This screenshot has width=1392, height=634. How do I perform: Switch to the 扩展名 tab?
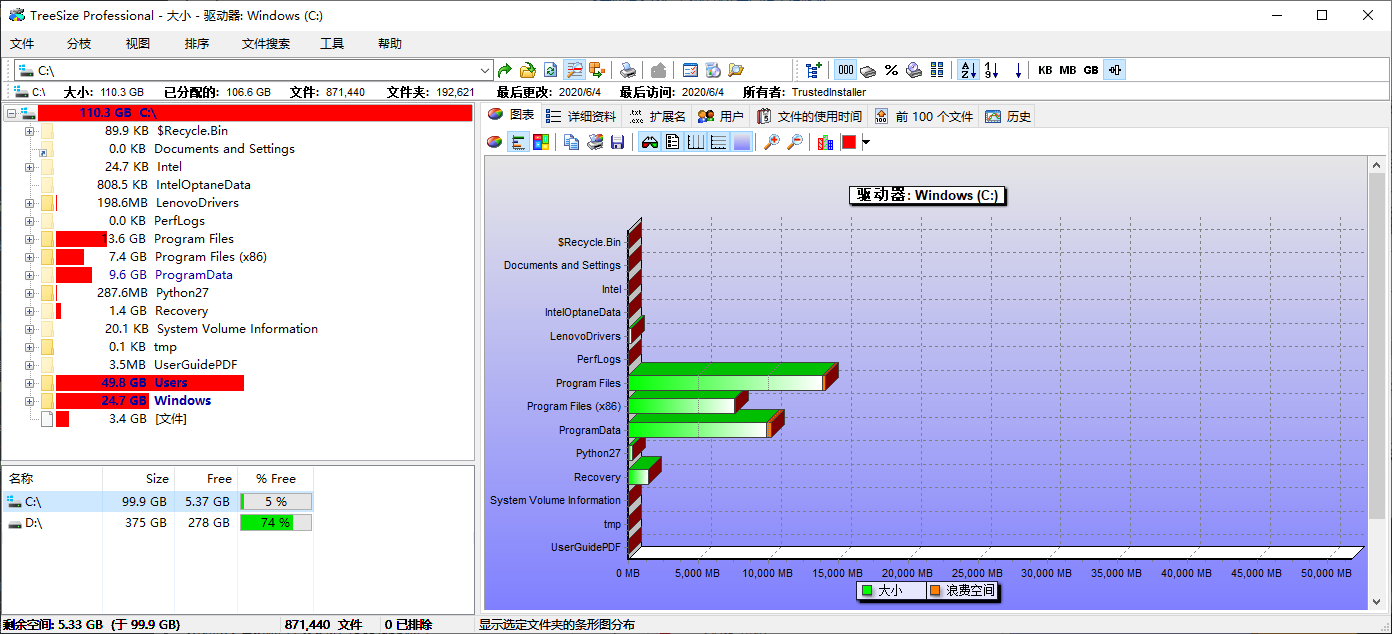pyautogui.click(x=657, y=116)
